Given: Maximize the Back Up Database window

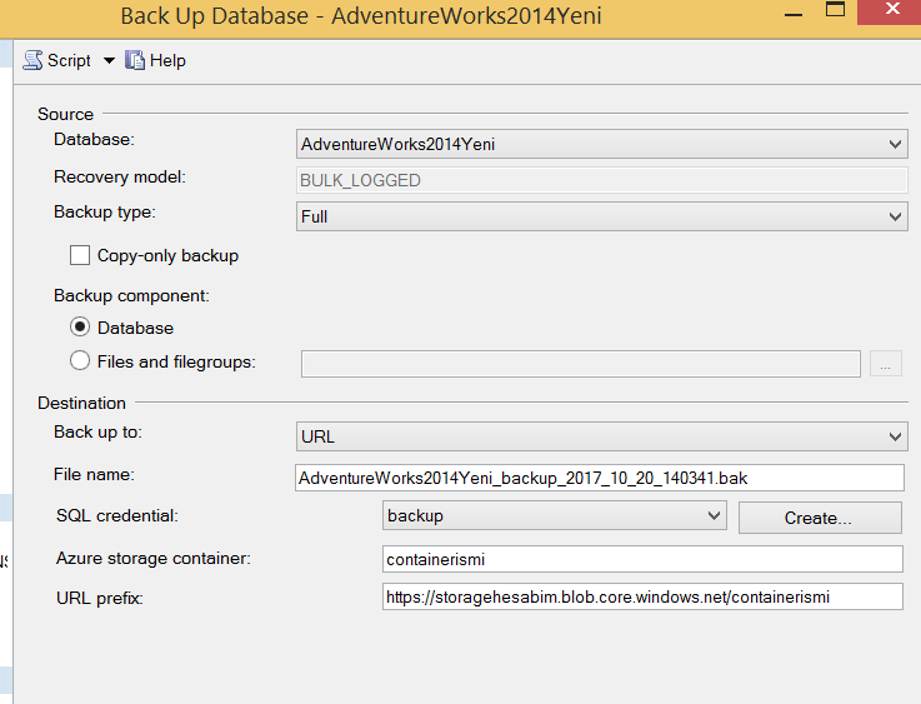Looking at the screenshot, I should pos(835,9).
